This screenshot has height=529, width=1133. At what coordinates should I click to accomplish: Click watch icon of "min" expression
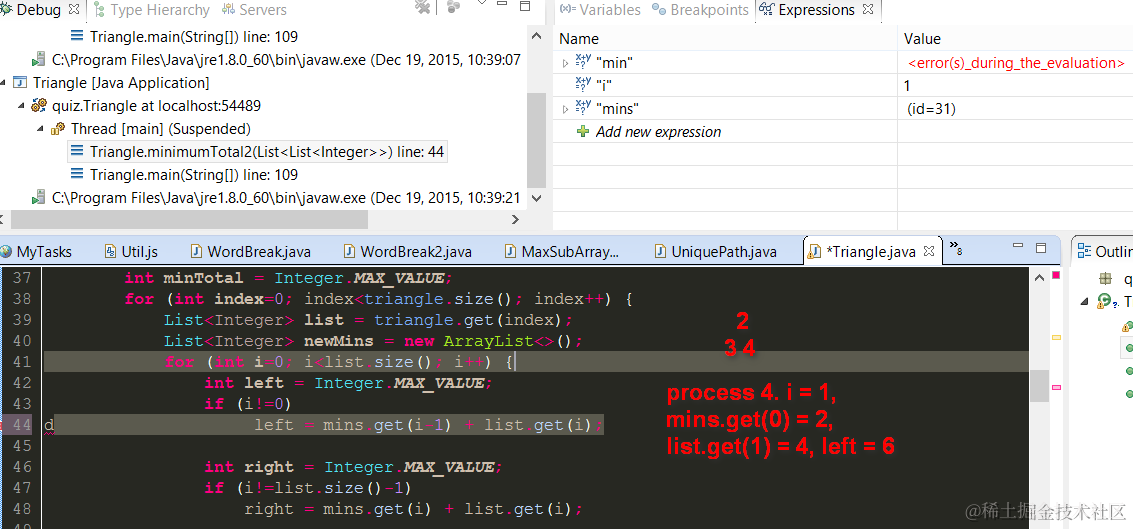click(583, 62)
